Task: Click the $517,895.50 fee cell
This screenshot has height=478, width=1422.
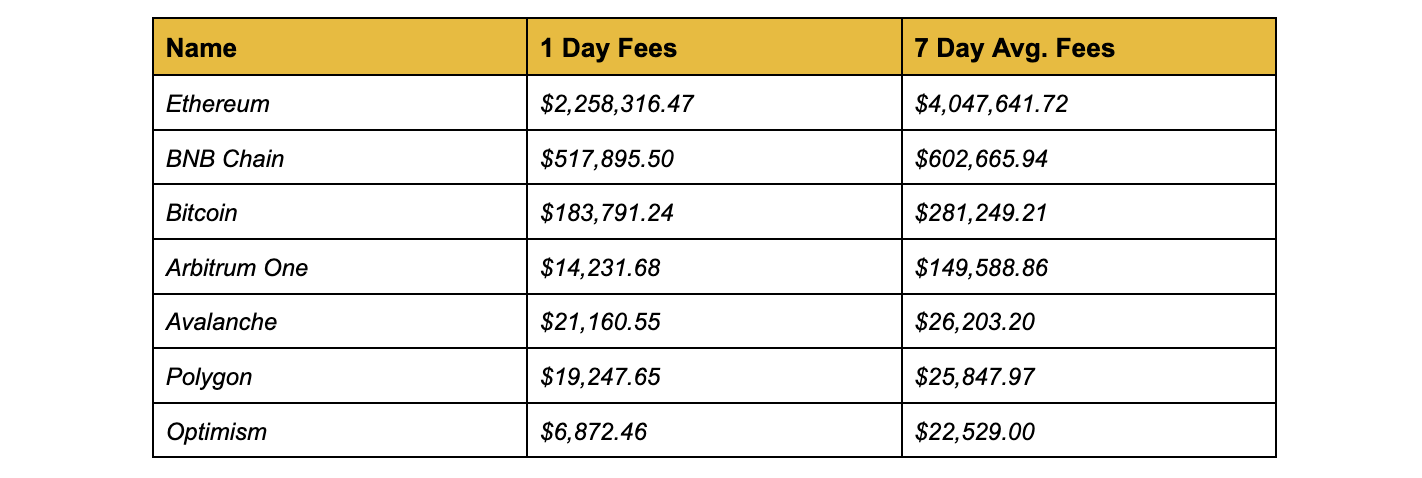Action: [x=714, y=157]
